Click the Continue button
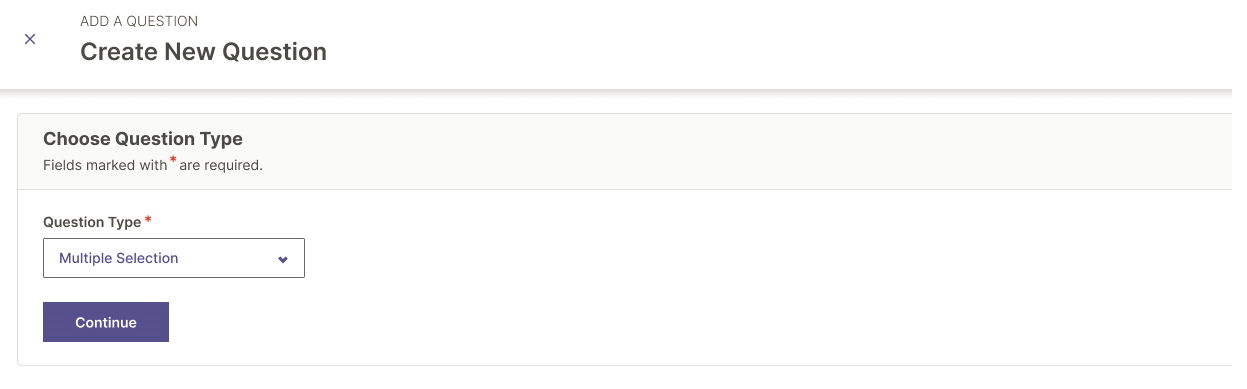Viewport: 1247px width, 389px height. pos(106,322)
